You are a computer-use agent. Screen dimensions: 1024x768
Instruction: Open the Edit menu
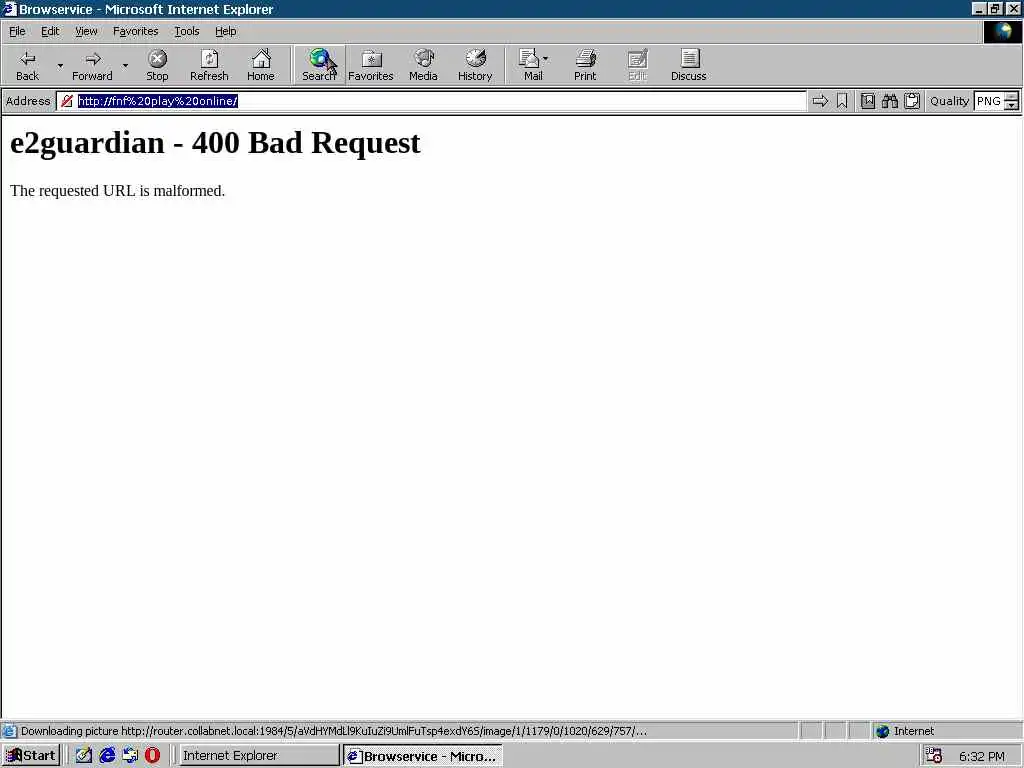click(50, 31)
